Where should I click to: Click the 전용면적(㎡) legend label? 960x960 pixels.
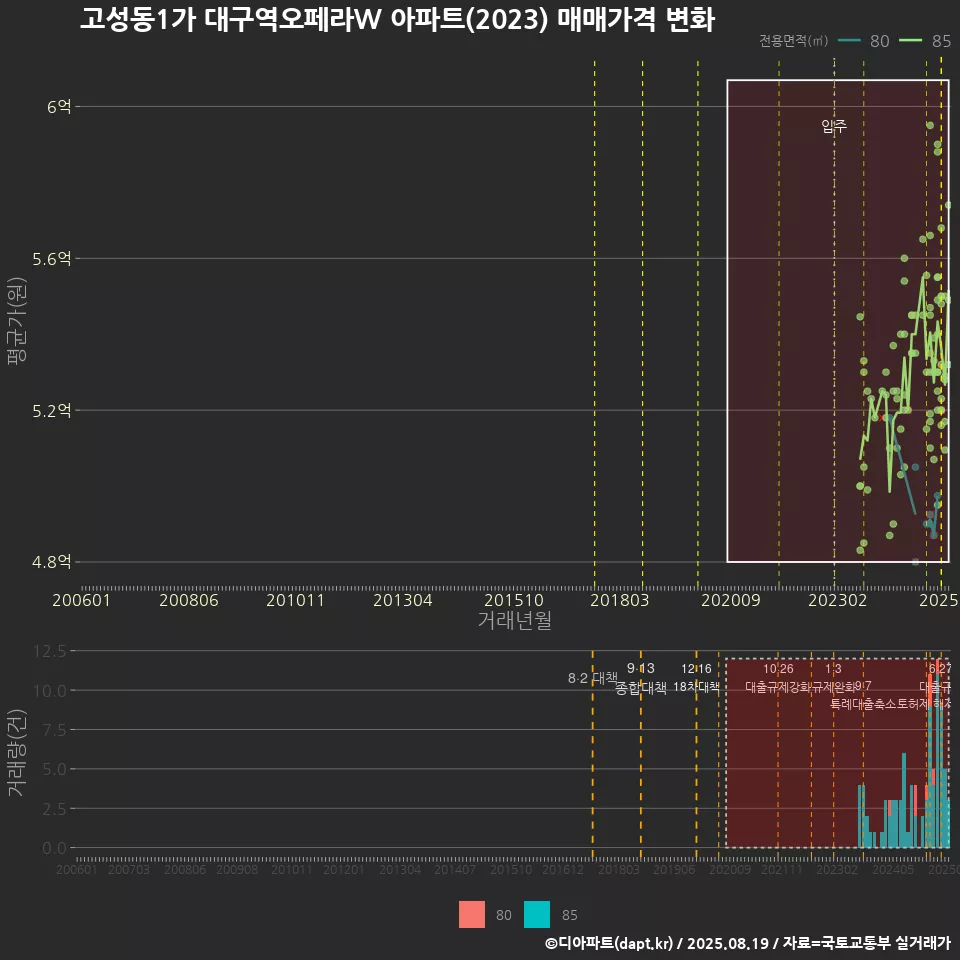pyautogui.click(x=793, y=41)
